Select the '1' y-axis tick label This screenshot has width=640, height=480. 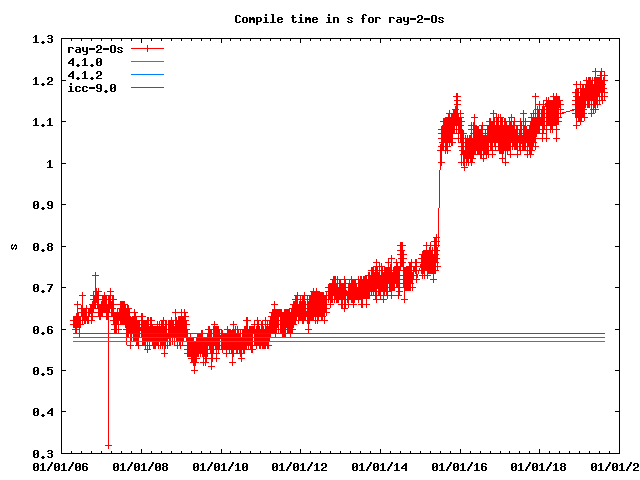(x=50, y=164)
